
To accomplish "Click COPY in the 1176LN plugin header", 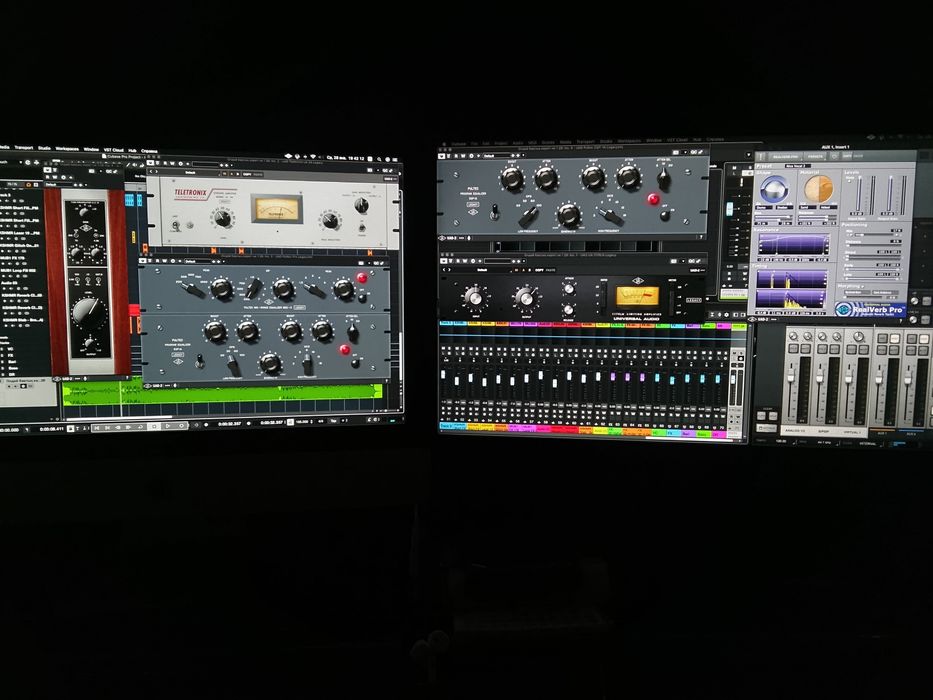I will [x=539, y=270].
